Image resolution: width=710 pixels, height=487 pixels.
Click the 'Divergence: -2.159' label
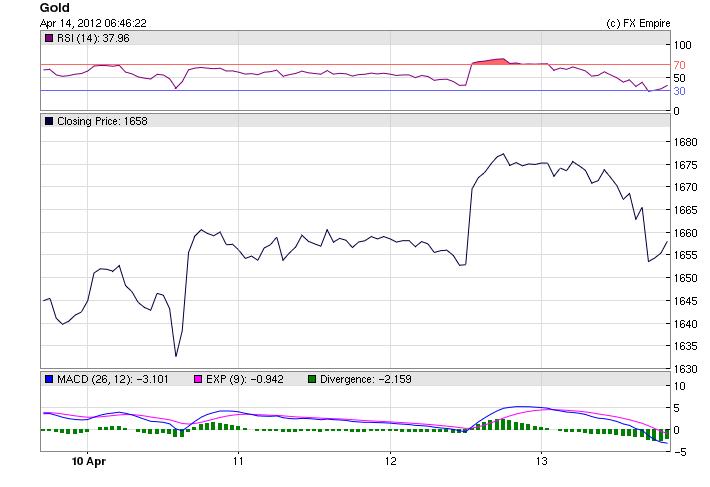[x=365, y=379]
